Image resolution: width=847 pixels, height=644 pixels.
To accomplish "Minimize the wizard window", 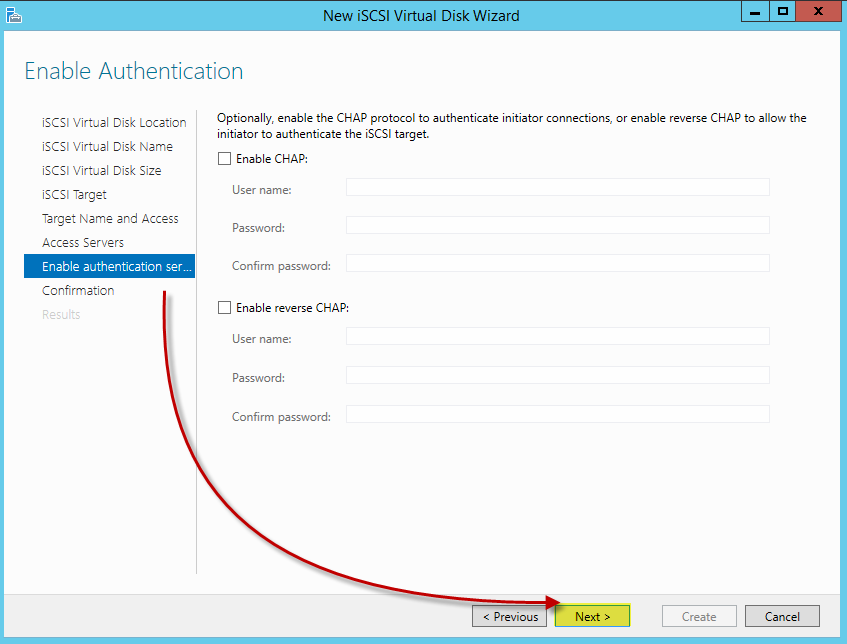I will click(755, 11).
